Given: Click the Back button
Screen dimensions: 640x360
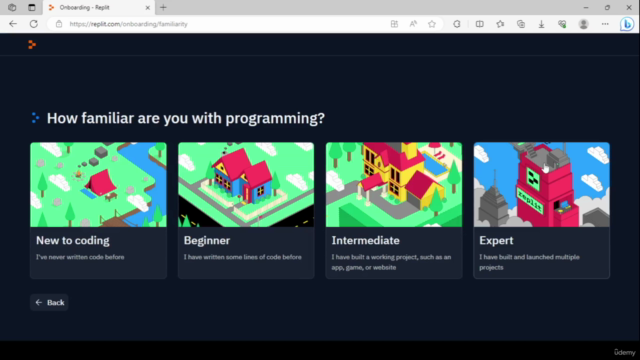Looking at the screenshot, I should tap(49, 302).
